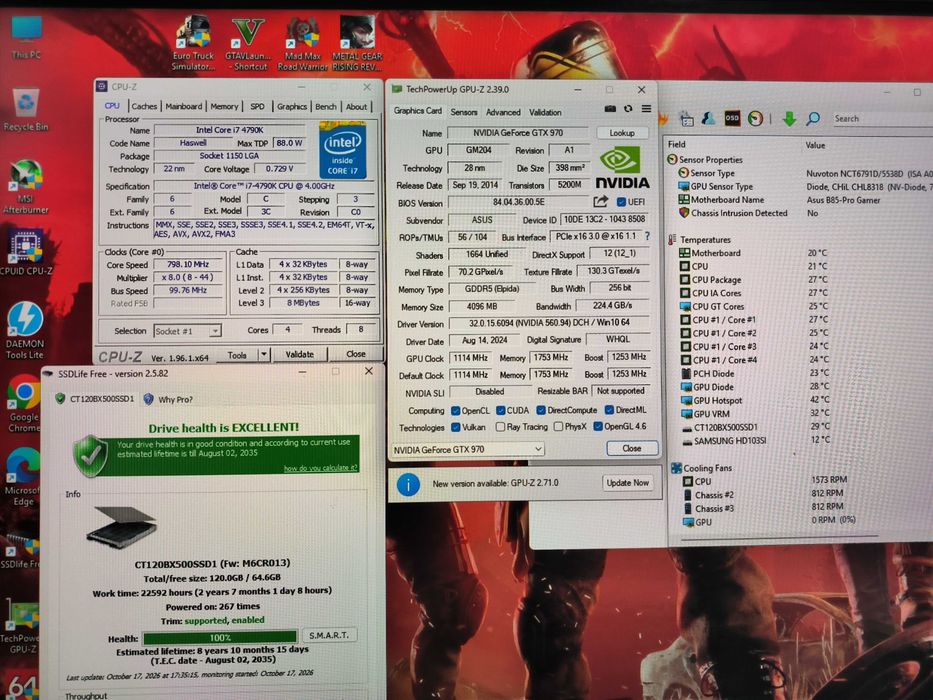
Task: Click SSDLife Health 100% progress bar
Action: pyautogui.click(x=220, y=638)
